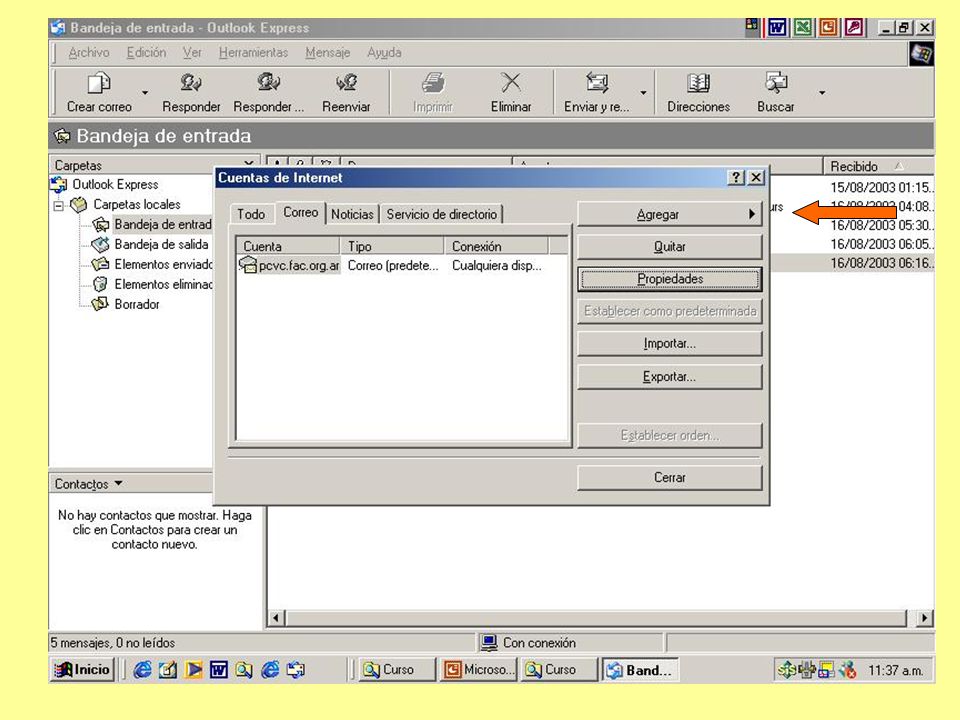Sort accounts by the Cuenta column header
This screenshot has width=960, height=720.
click(x=288, y=246)
